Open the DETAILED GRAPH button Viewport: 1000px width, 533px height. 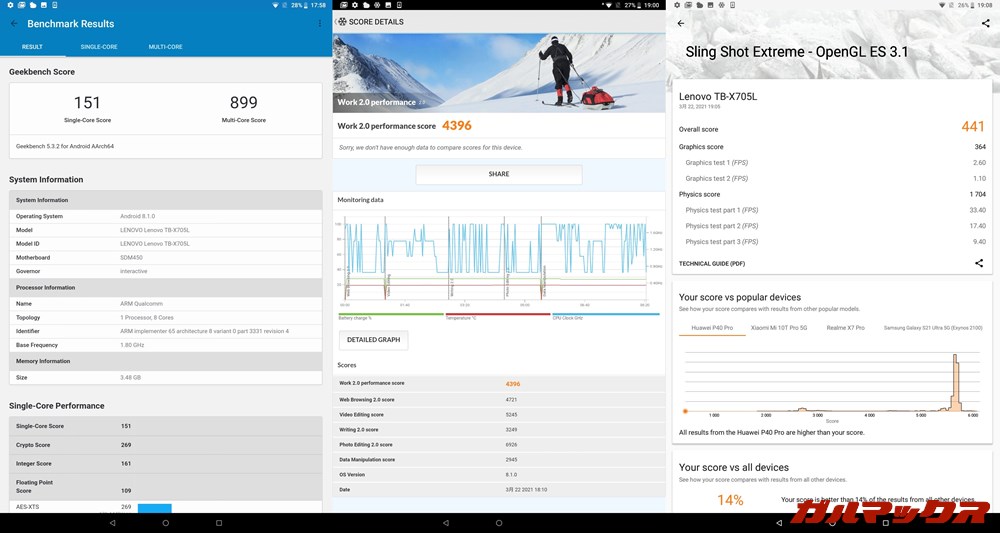pos(374,340)
